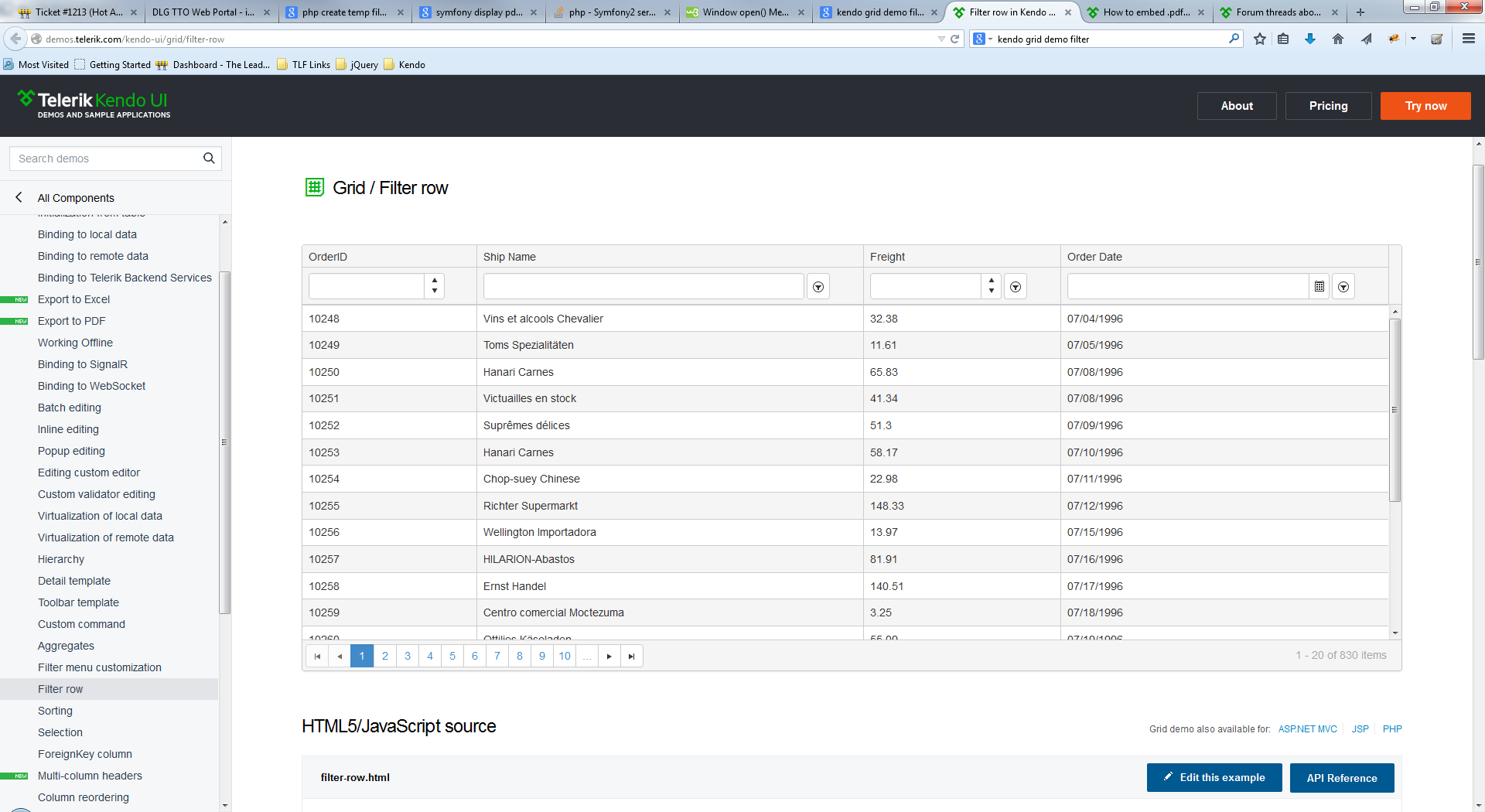Click the page's main vertical scrollbar
Viewport: 1485px width, 812px height.
coord(1478,261)
